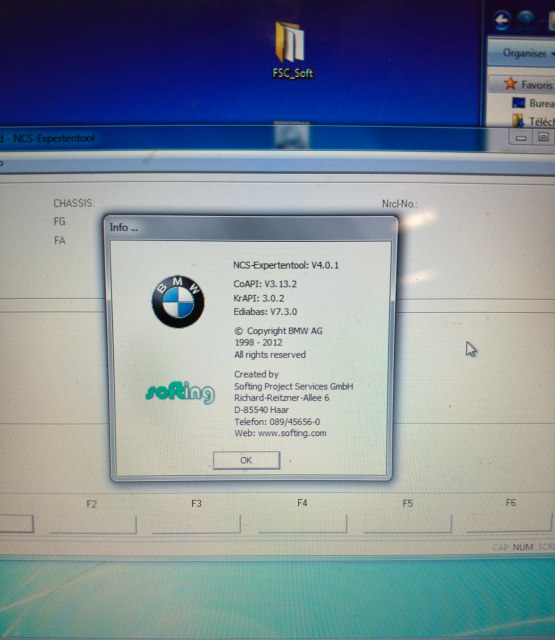Click the F3 function button
This screenshot has height=640, width=555.
click(196, 524)
